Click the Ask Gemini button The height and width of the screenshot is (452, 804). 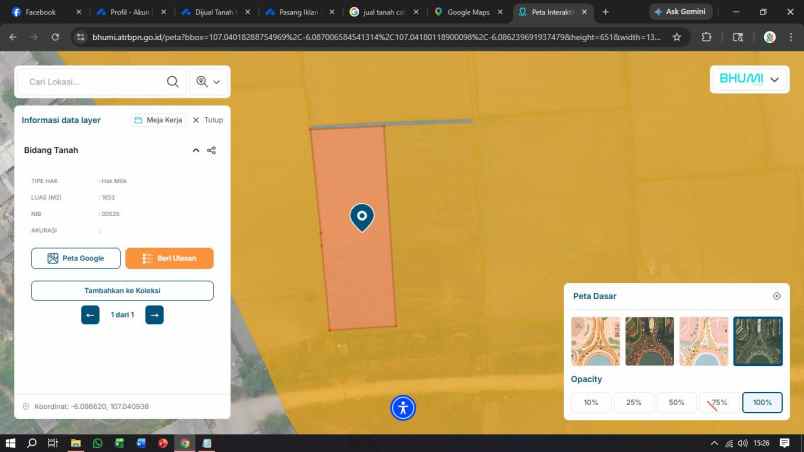click(680, 12)
